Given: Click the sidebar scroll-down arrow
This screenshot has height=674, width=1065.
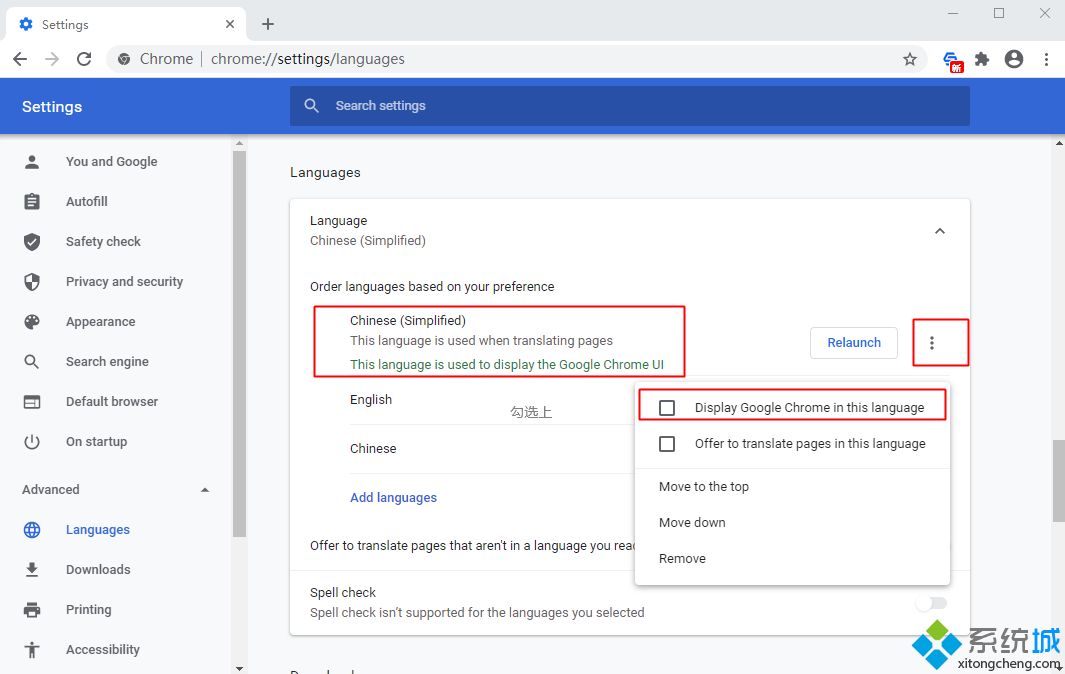Looking at the screenshot, I should [x=239, y=668].
